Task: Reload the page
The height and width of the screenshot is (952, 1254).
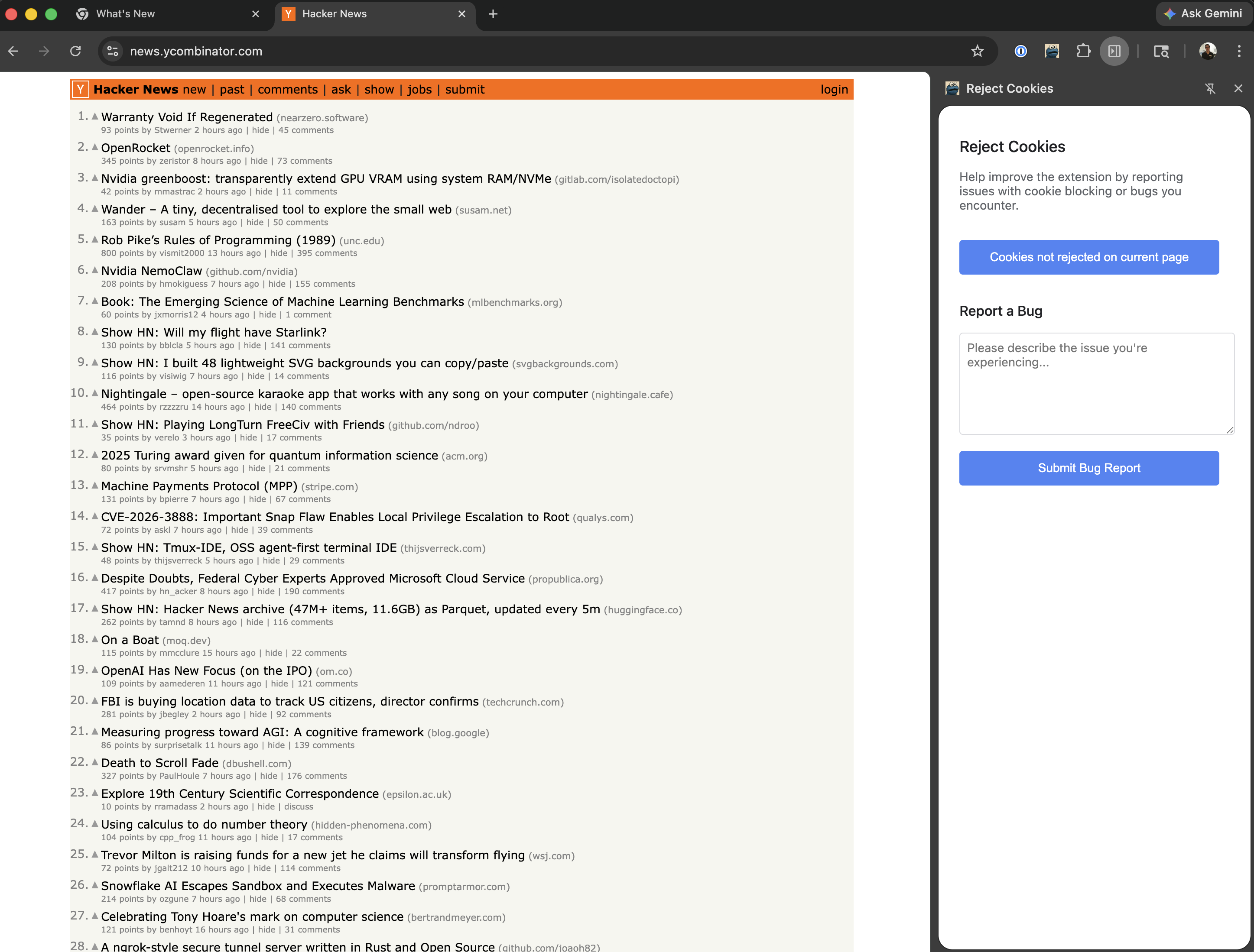Action: pyautogui.click(x=75, y=51)
